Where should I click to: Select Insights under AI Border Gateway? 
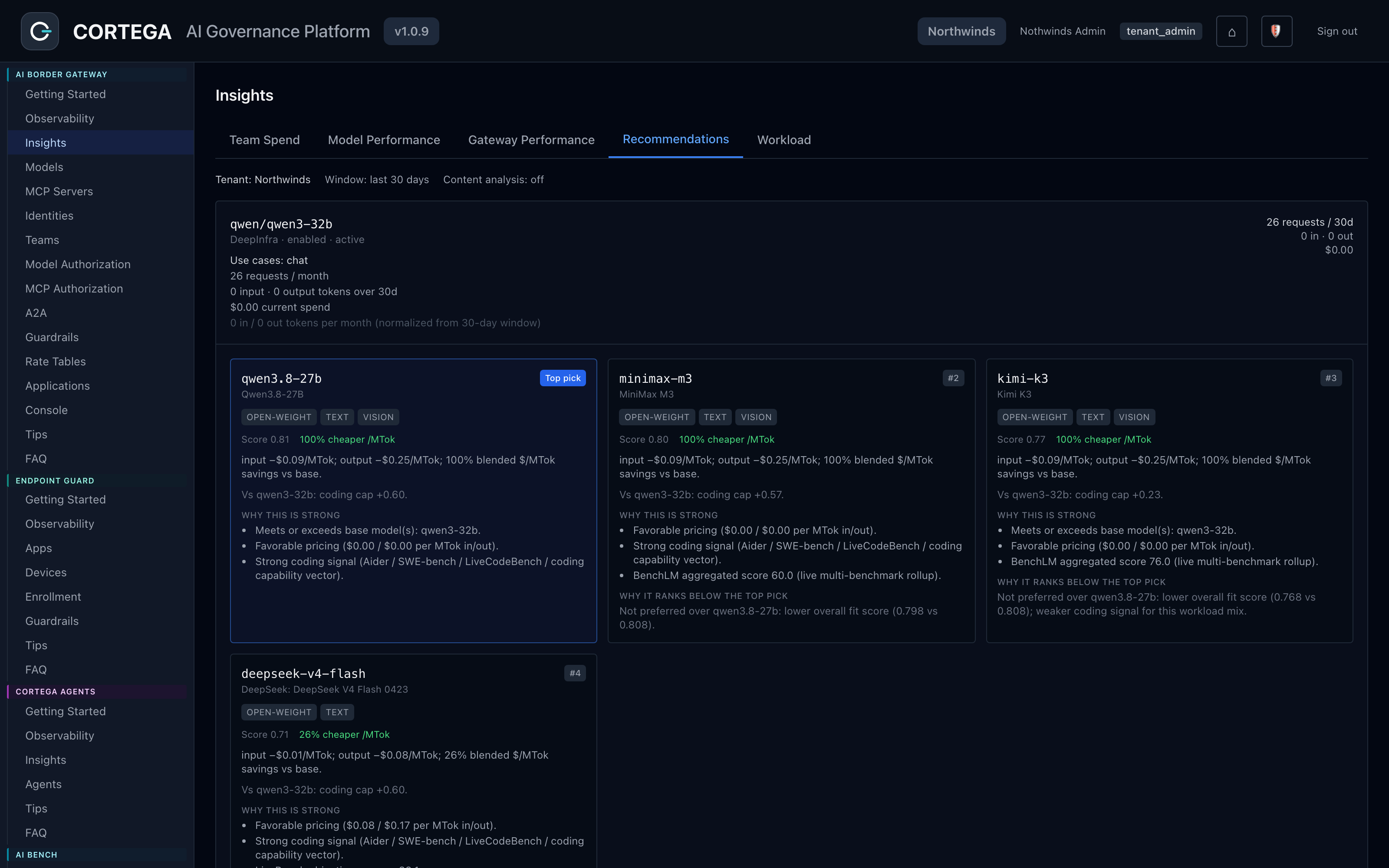[100, 143]
